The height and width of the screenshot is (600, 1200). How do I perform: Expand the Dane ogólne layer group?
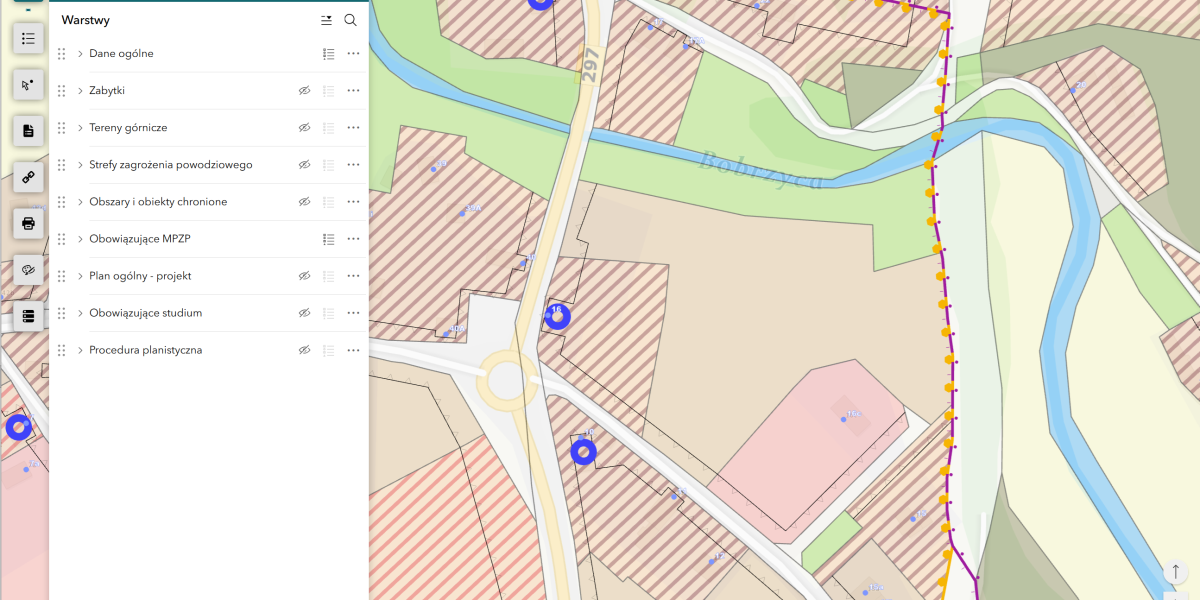pyautogui.click(x=80, y=54)
